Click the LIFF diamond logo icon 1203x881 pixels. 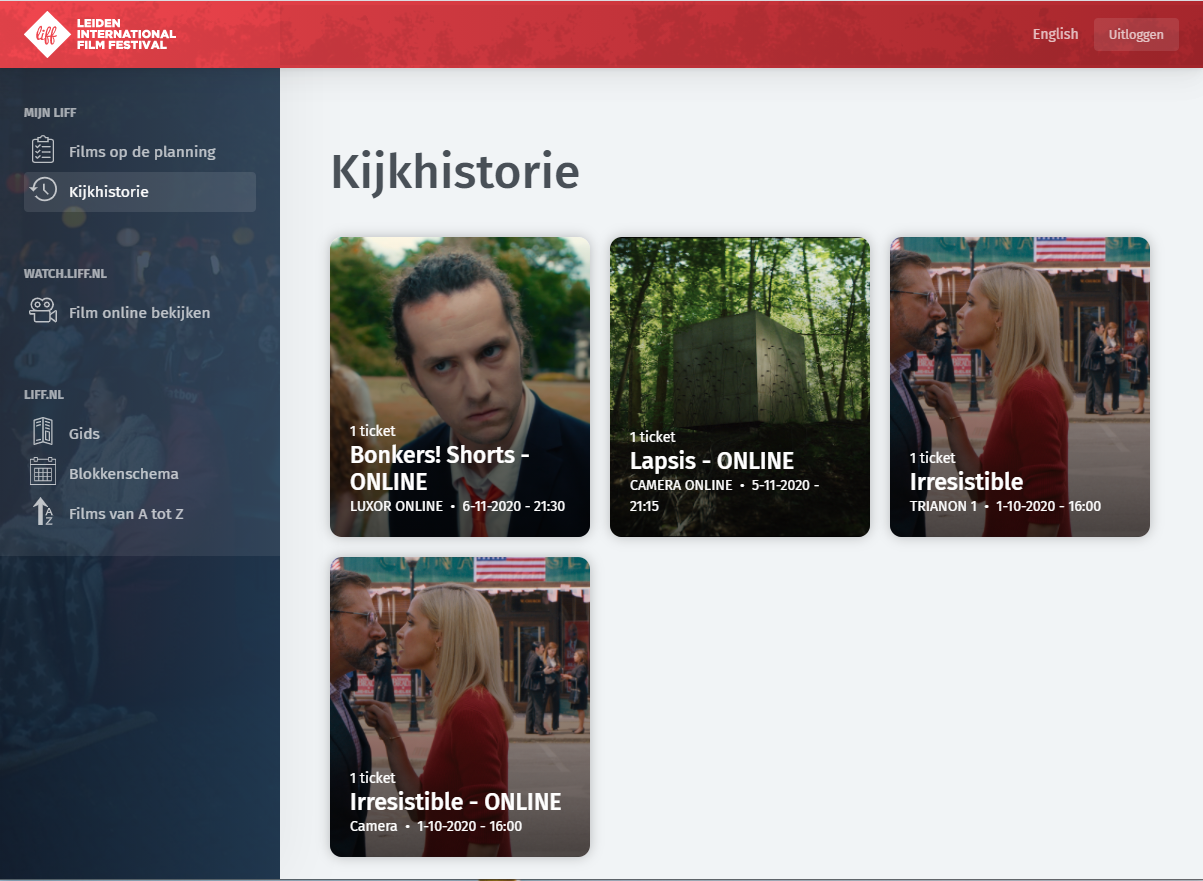(47, 34)
